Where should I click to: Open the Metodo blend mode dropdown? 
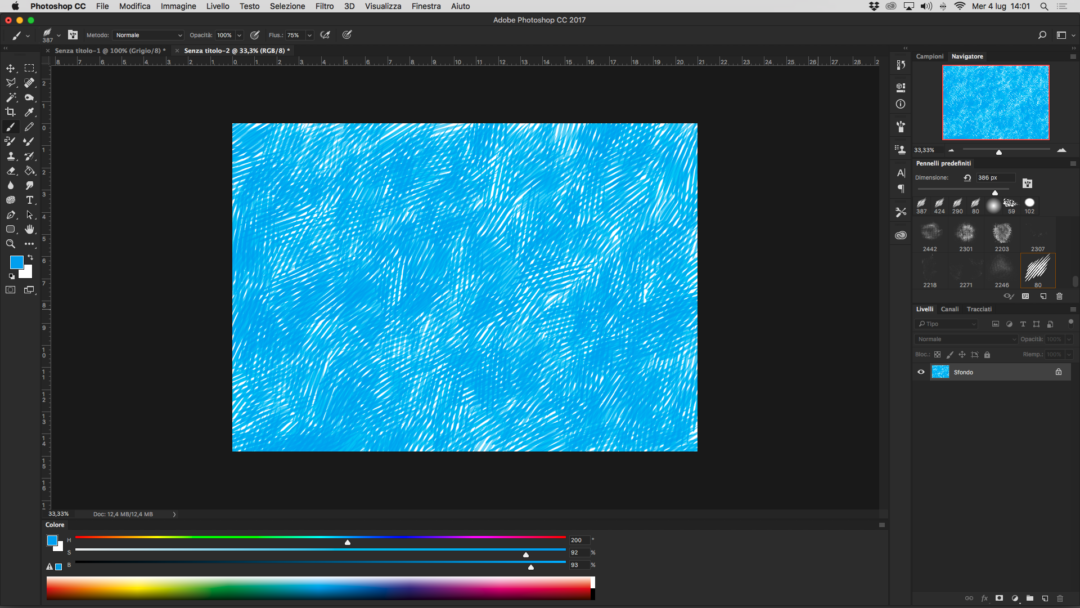click(148, 35)
